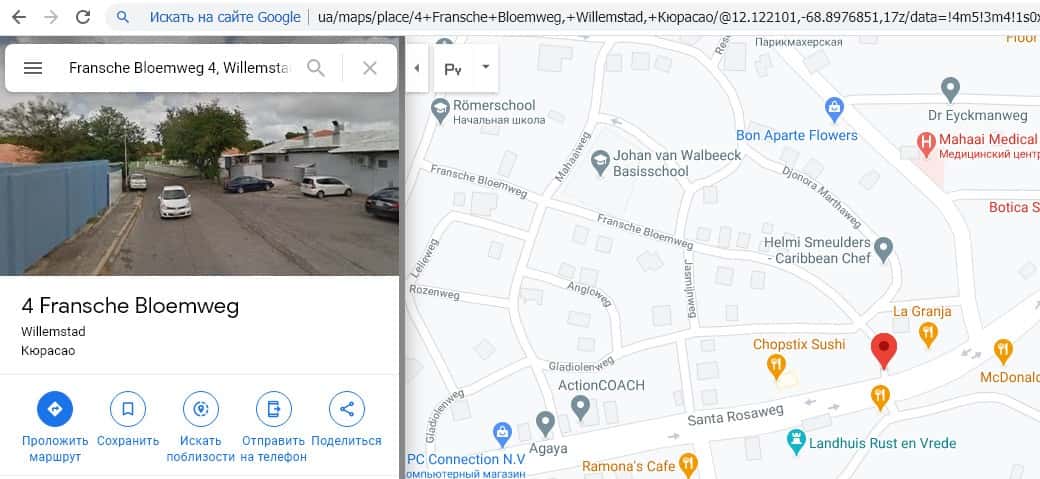
Task: Open the Google Maps hamburger menu
Action: tap(33, 68)
